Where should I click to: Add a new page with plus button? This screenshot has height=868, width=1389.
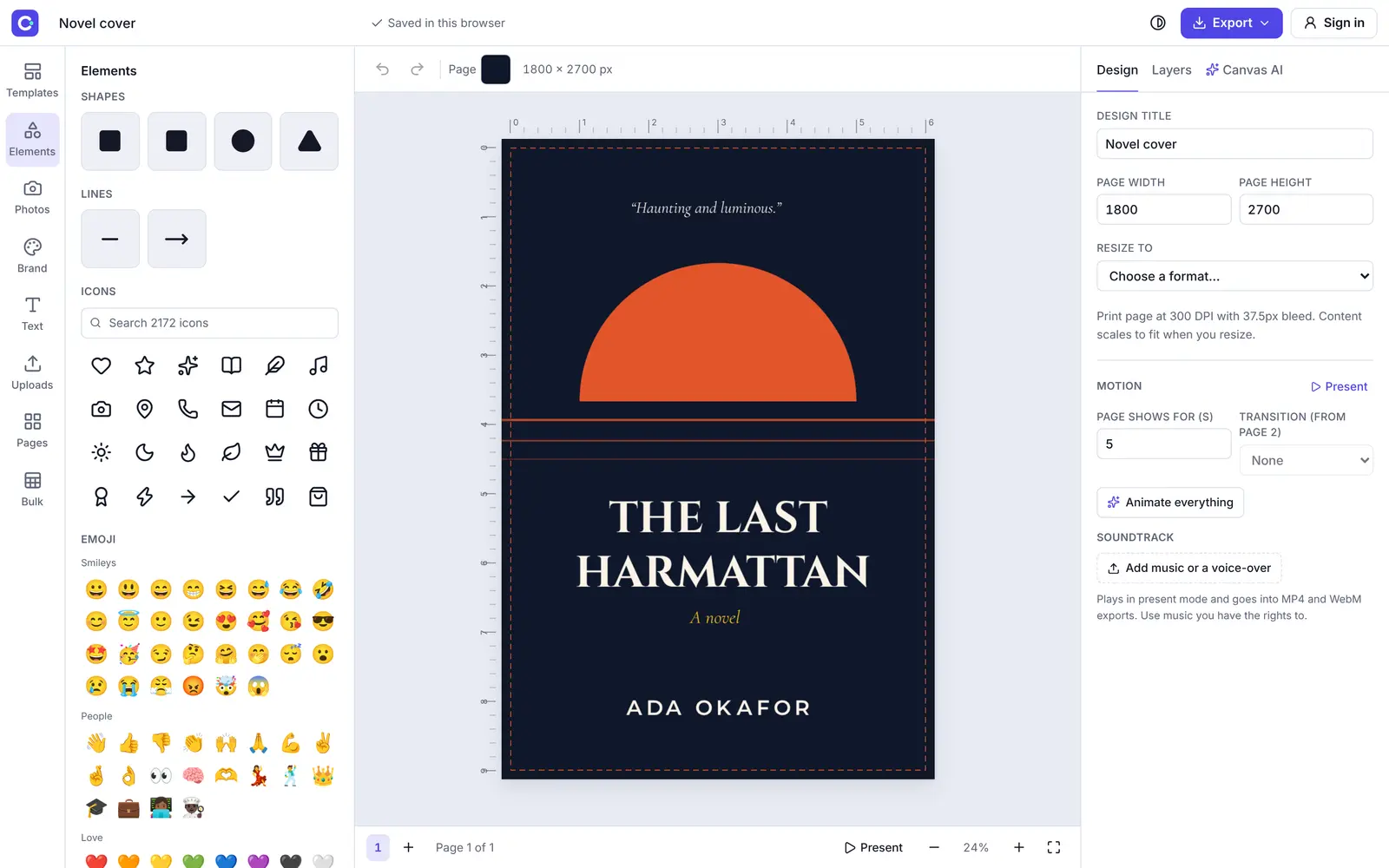(409, 847)
